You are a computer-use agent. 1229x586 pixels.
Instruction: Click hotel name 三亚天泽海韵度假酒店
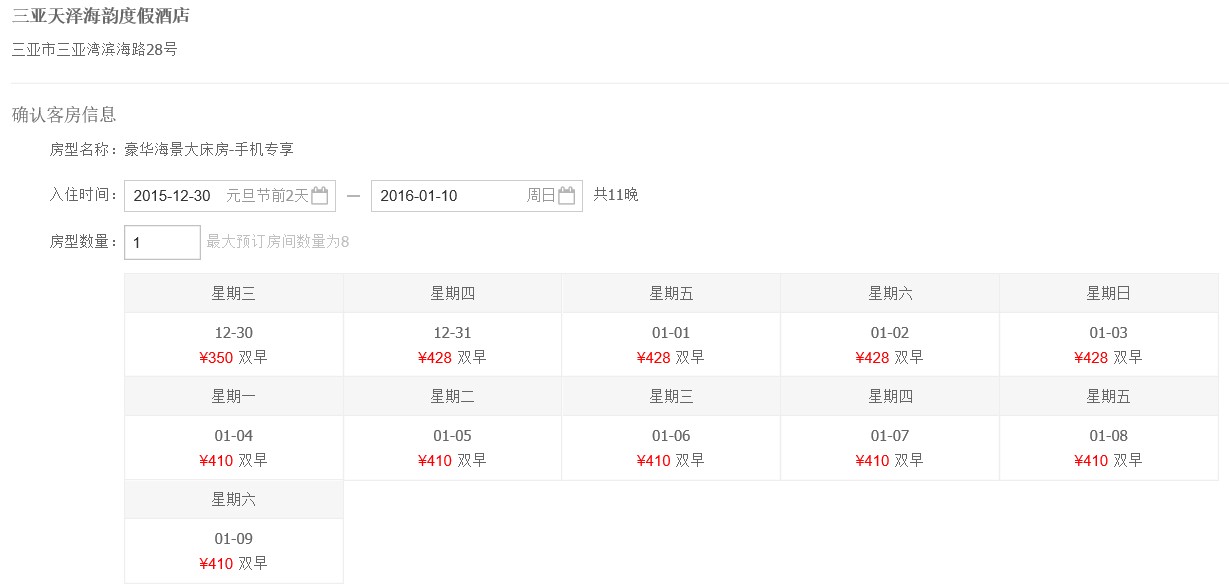coord(100,16)
